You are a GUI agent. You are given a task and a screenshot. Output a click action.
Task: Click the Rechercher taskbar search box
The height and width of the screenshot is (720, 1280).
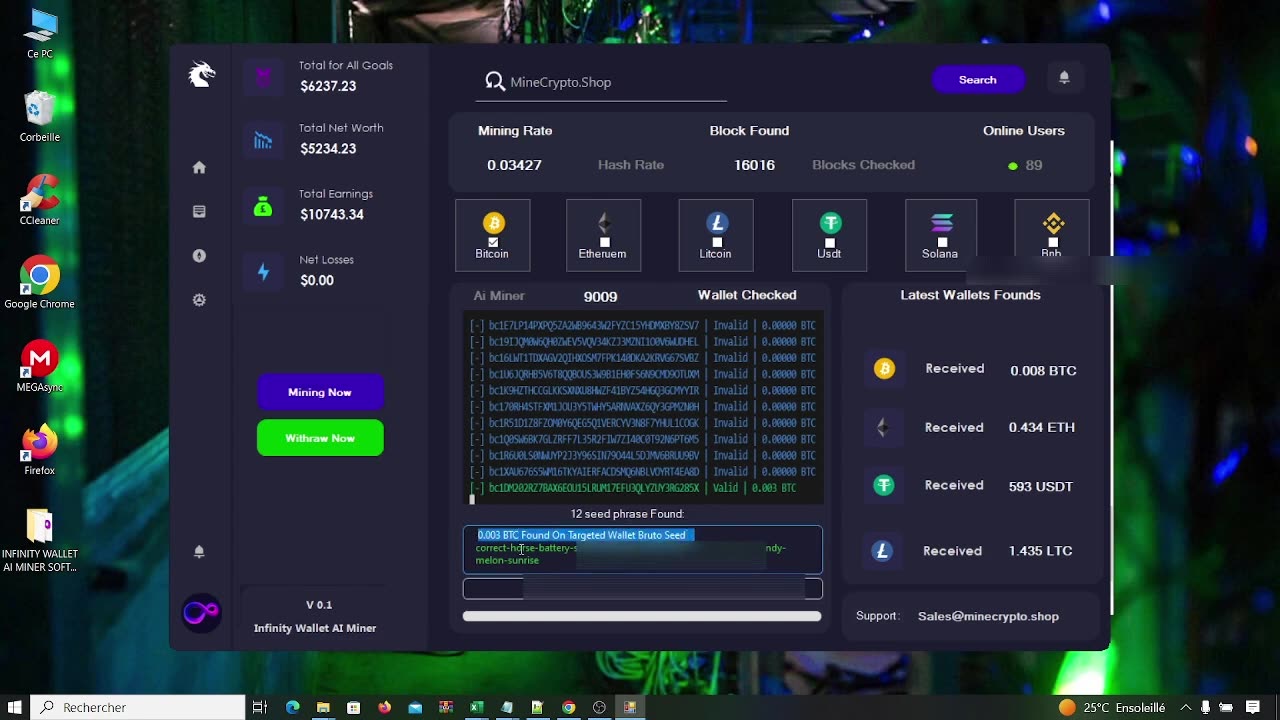[137, 707]
